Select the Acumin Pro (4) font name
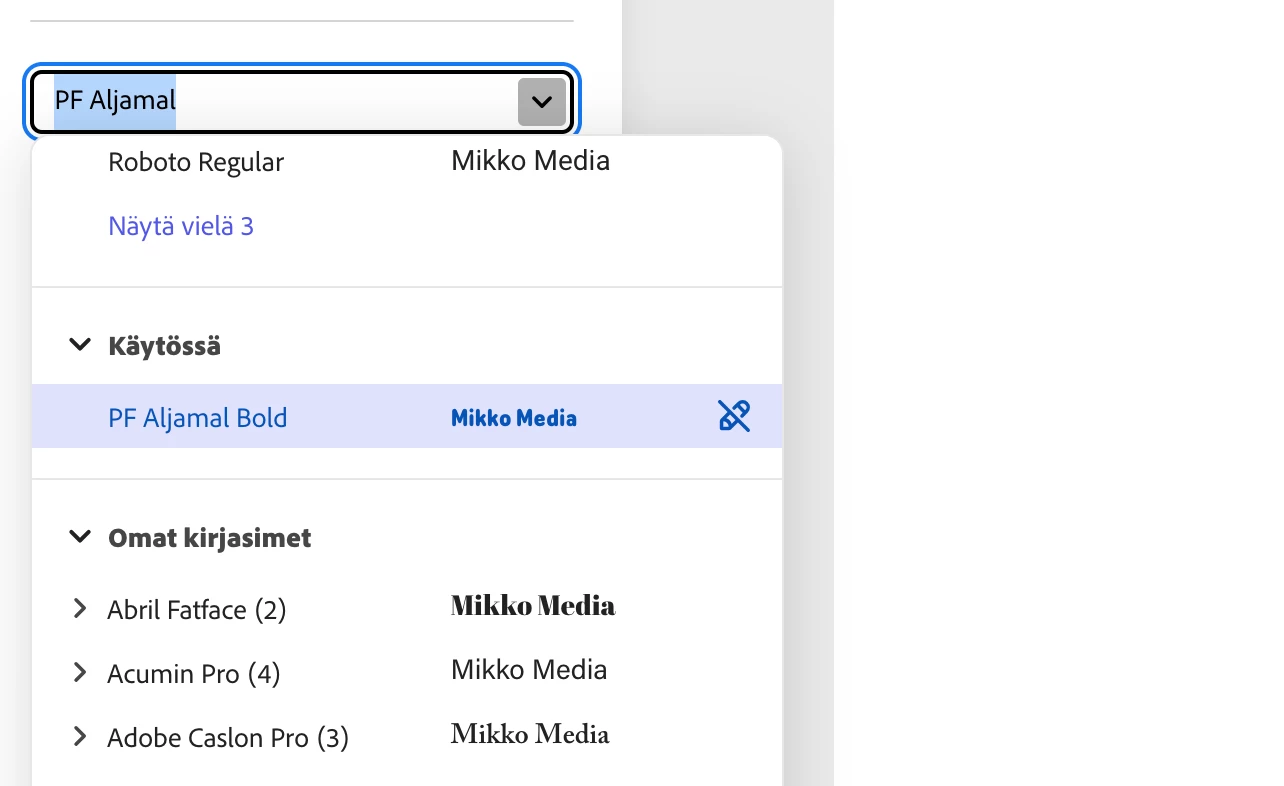The height and width of the screenshot is (786, 1284). pyautogui.click(x=194, y=674)
